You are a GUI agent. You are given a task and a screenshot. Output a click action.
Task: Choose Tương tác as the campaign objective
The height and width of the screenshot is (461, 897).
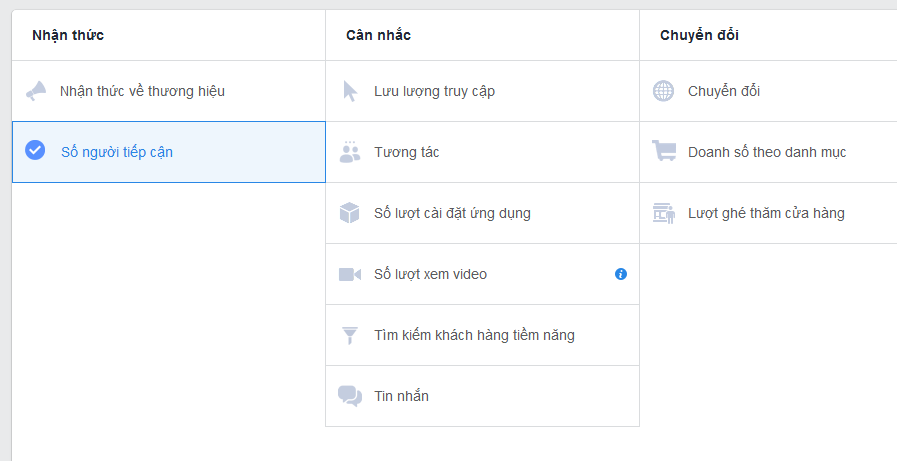tap(482, 152)
